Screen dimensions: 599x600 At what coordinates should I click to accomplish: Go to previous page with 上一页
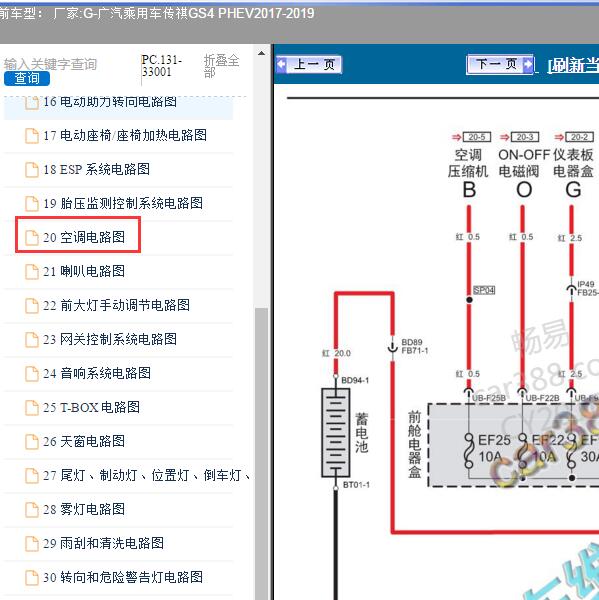[309, 64]
